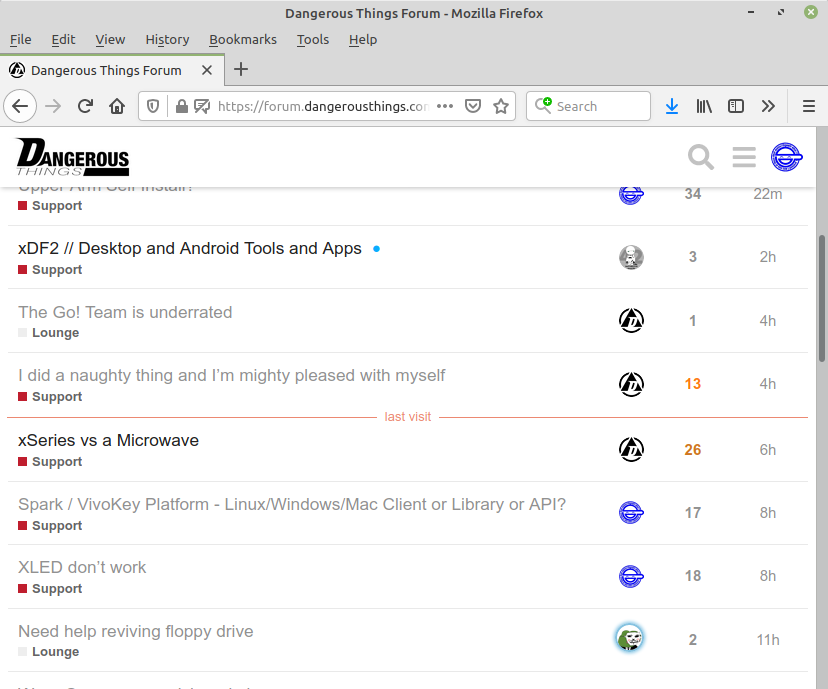Go back to the previous page

tap(20, 106)
